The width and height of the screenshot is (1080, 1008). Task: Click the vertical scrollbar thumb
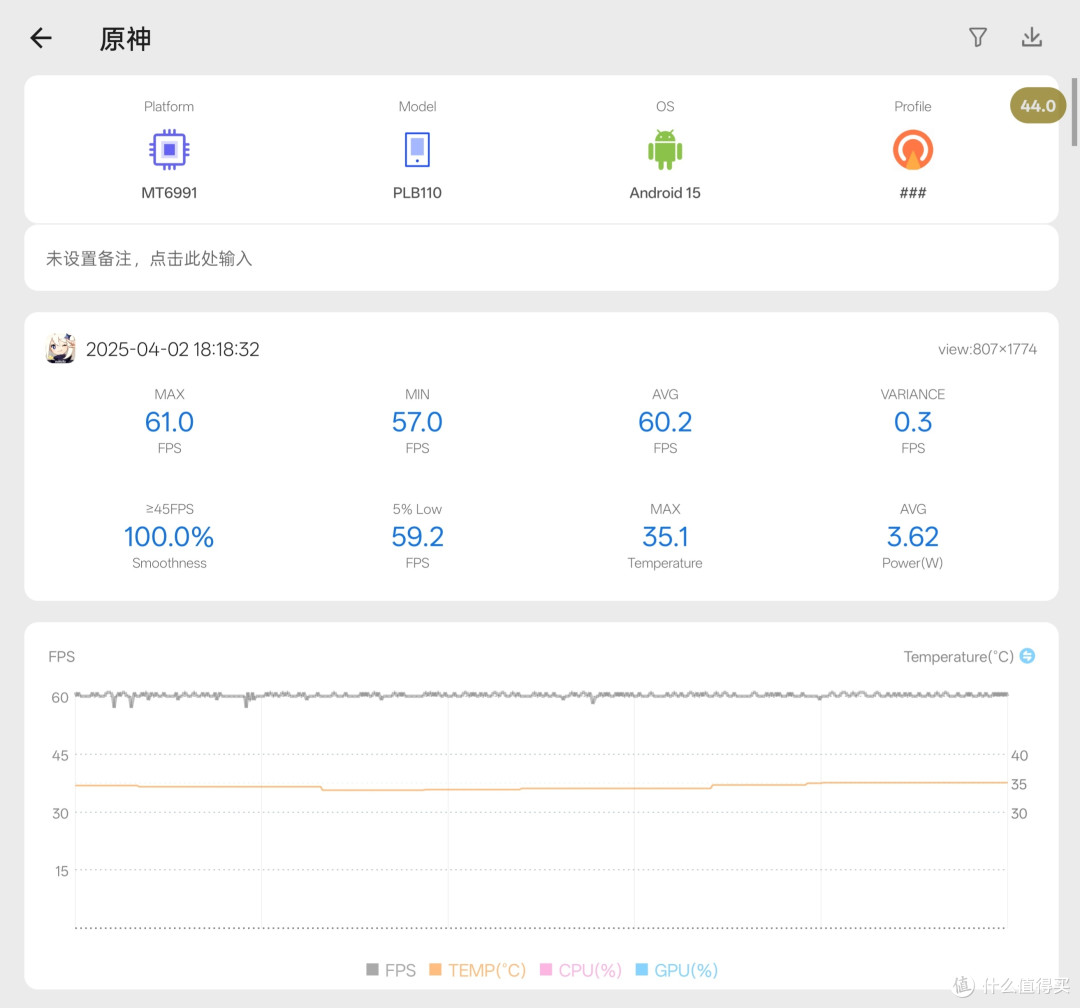[1074, 112]
